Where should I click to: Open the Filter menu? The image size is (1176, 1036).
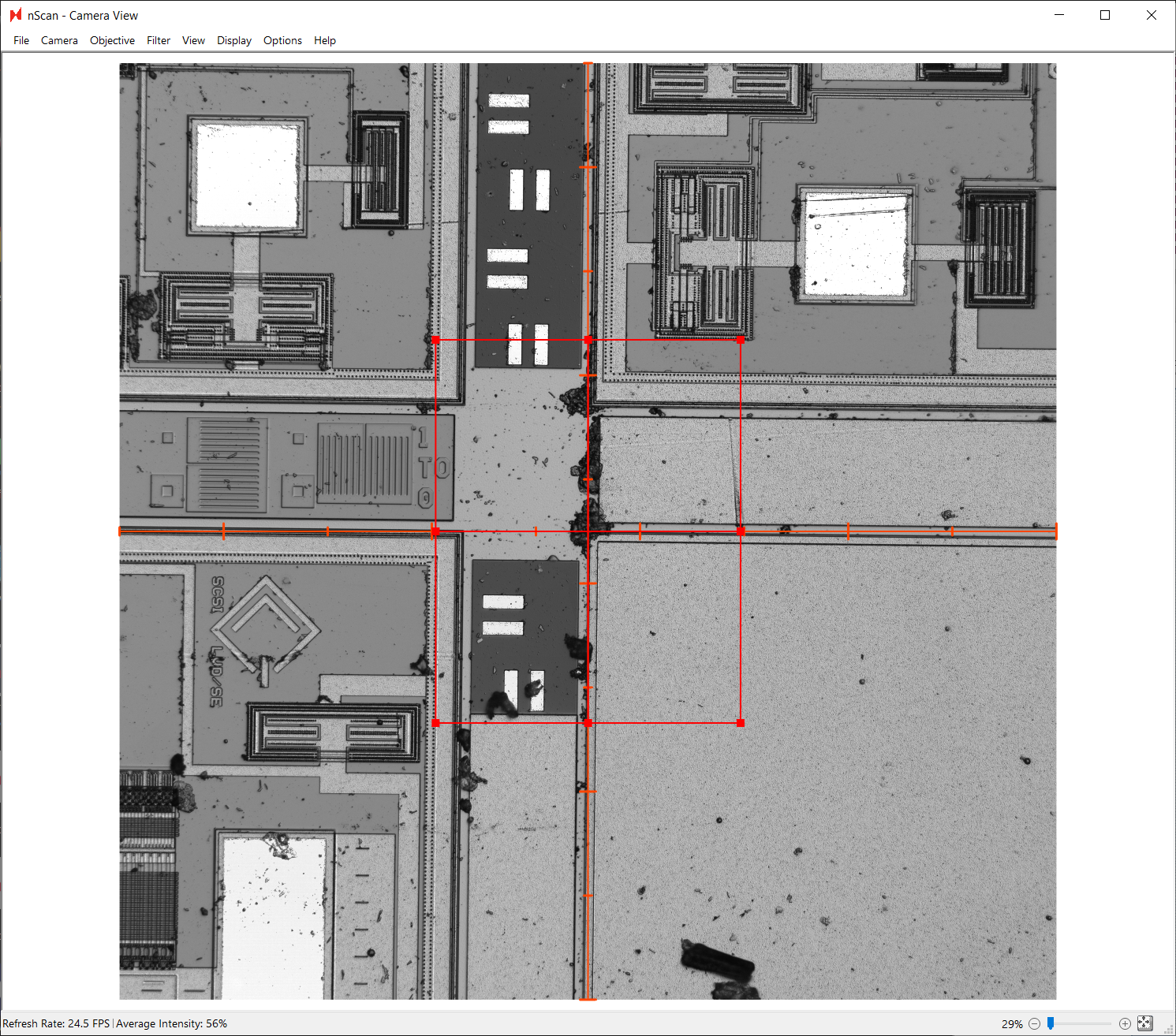click(159, 40)
